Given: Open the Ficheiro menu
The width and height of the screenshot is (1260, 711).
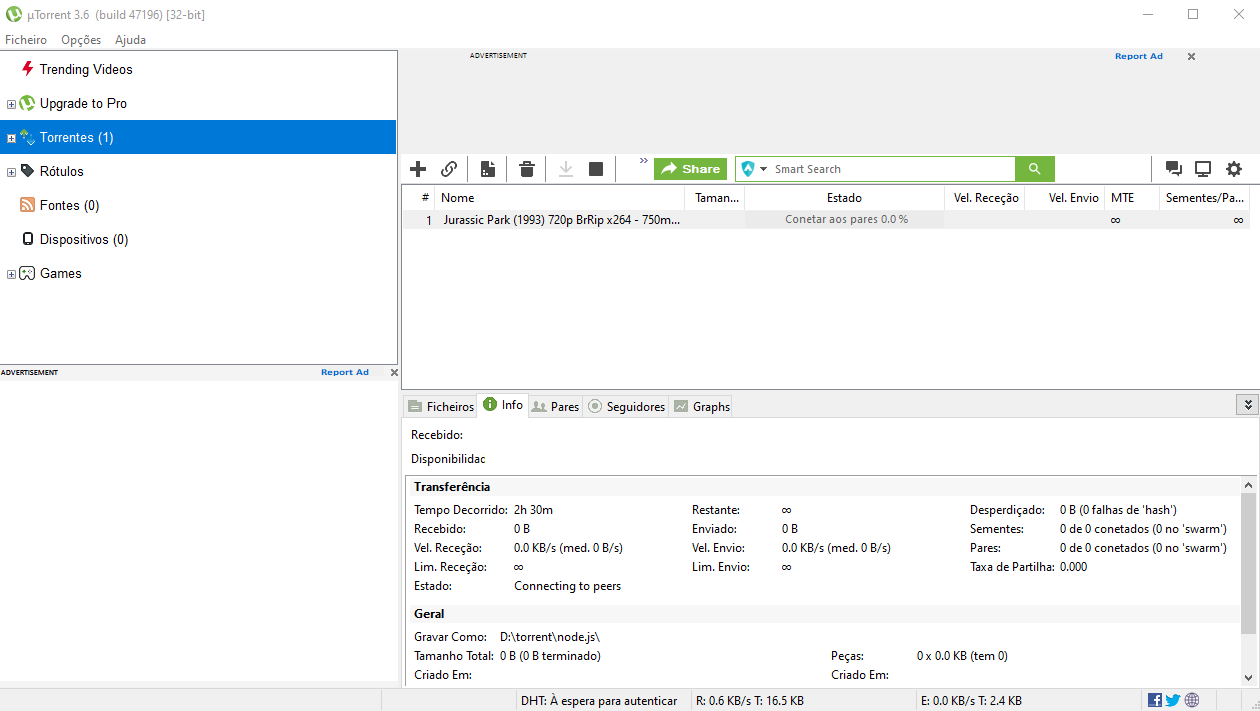Looking at the screenshot, I should (x=26, y=40).
